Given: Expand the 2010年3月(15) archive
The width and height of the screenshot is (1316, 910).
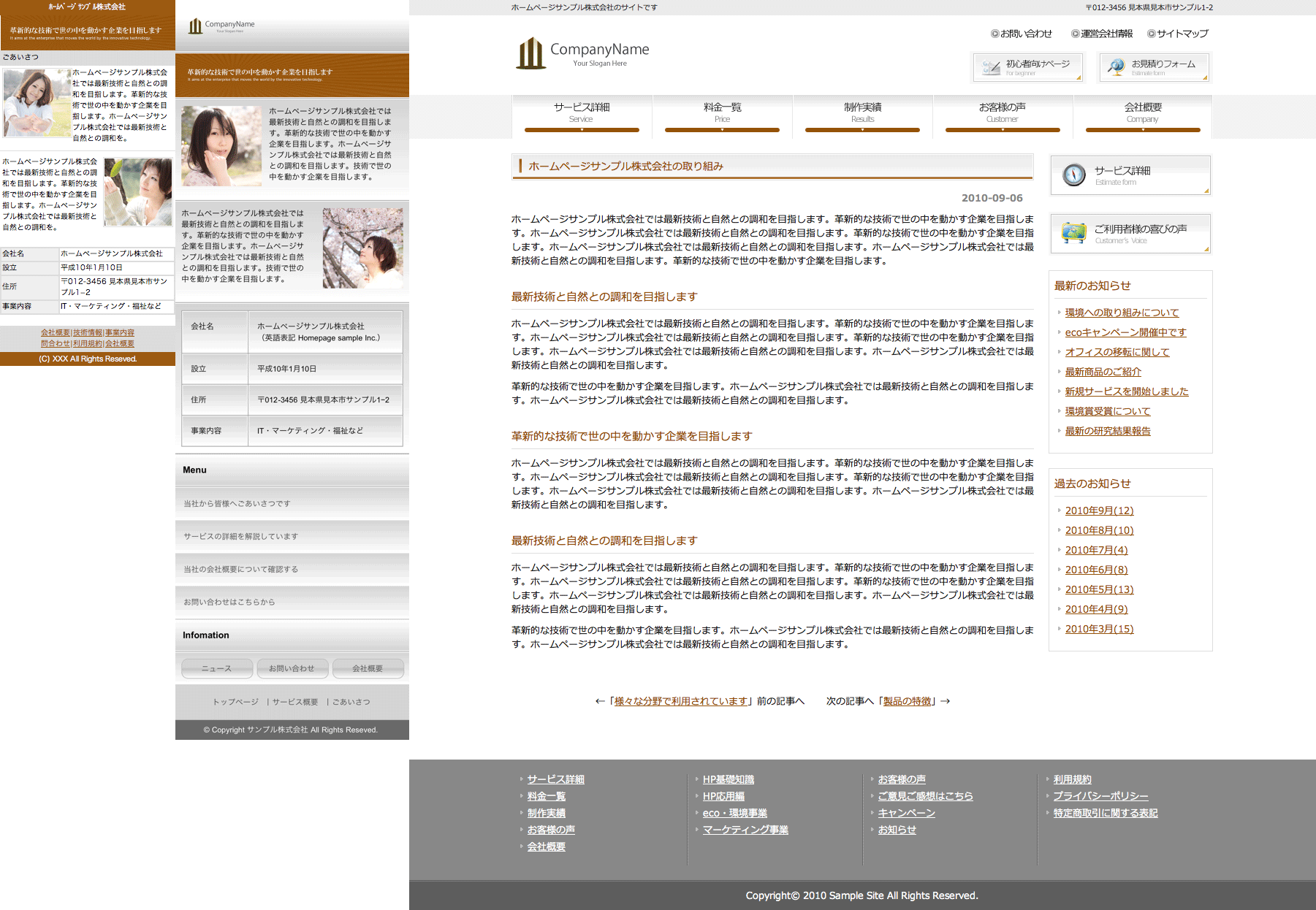Looking at the screenshot, I should tap(1099, 629).
